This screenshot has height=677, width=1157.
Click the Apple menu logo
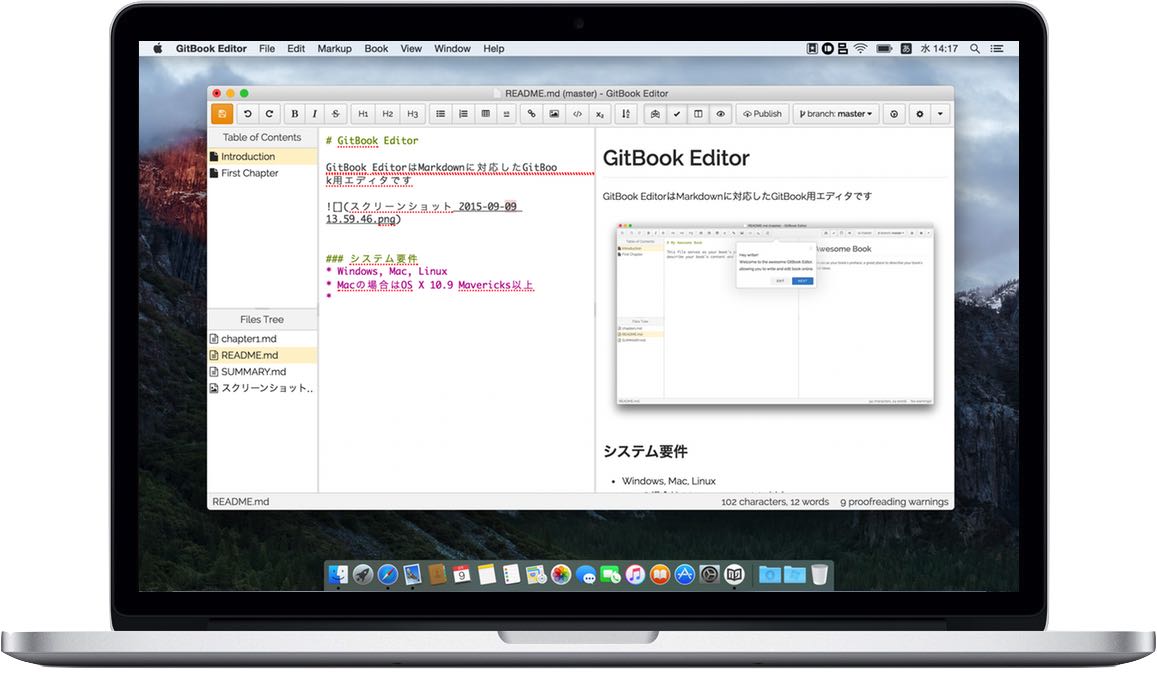pos(157,49)
